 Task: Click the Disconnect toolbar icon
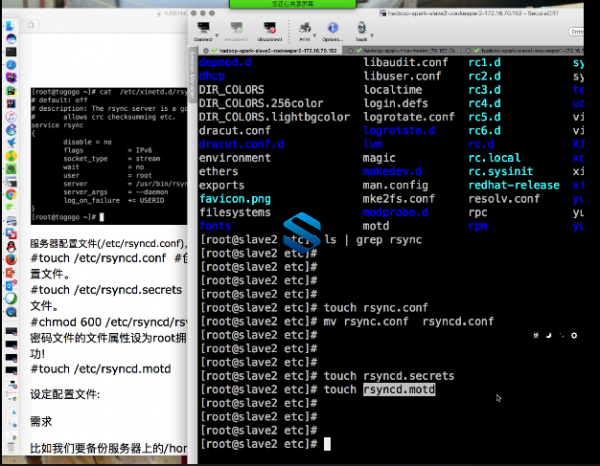pyautogui.click(x=270, y=31)
